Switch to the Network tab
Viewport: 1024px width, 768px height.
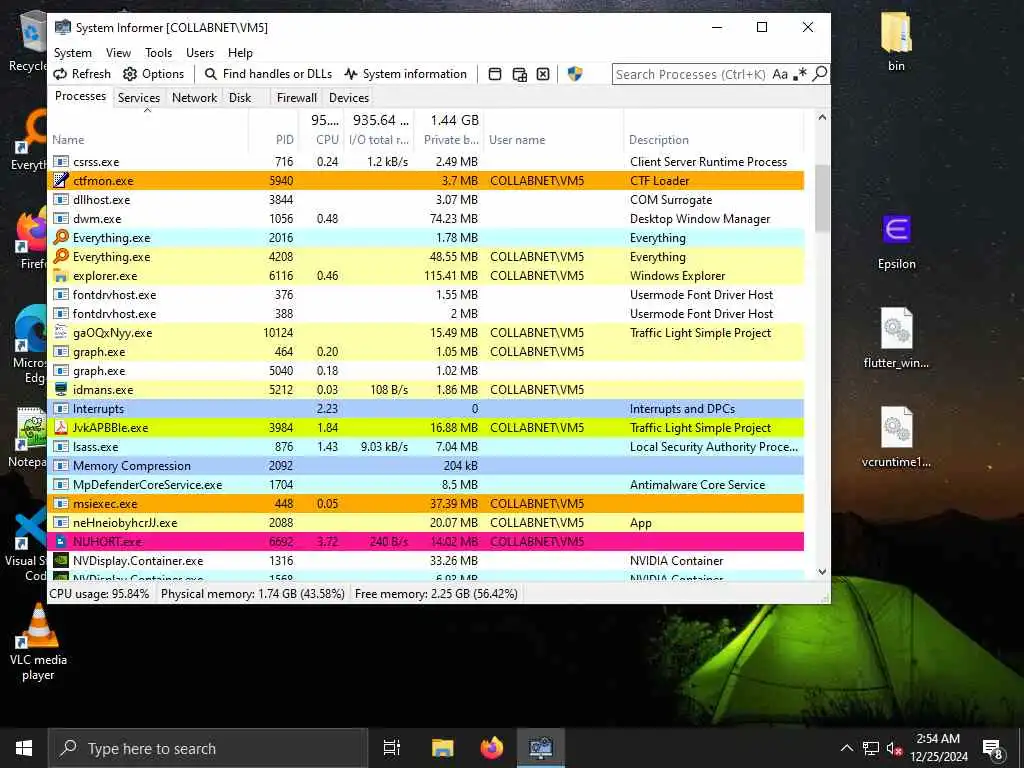point(194,97)
